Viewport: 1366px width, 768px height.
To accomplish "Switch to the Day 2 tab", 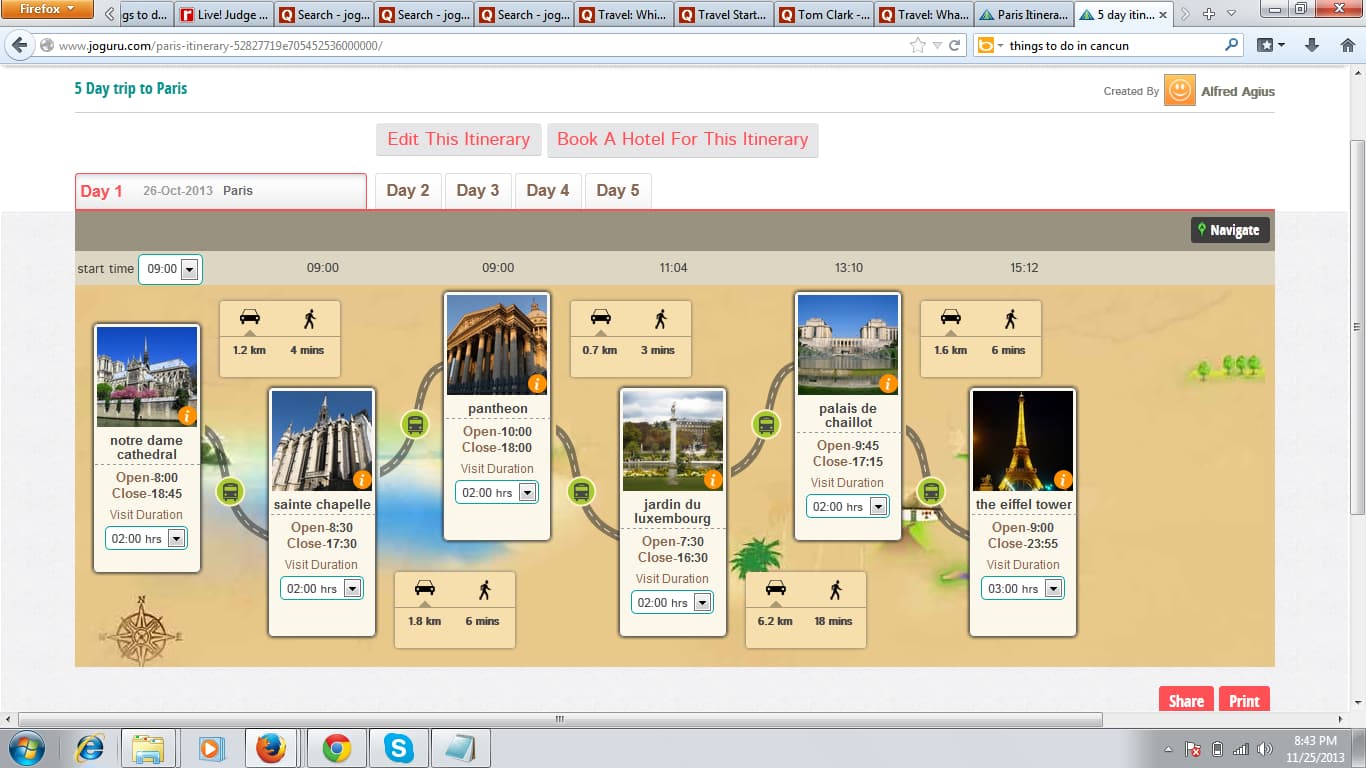I will tap(408, 191).
